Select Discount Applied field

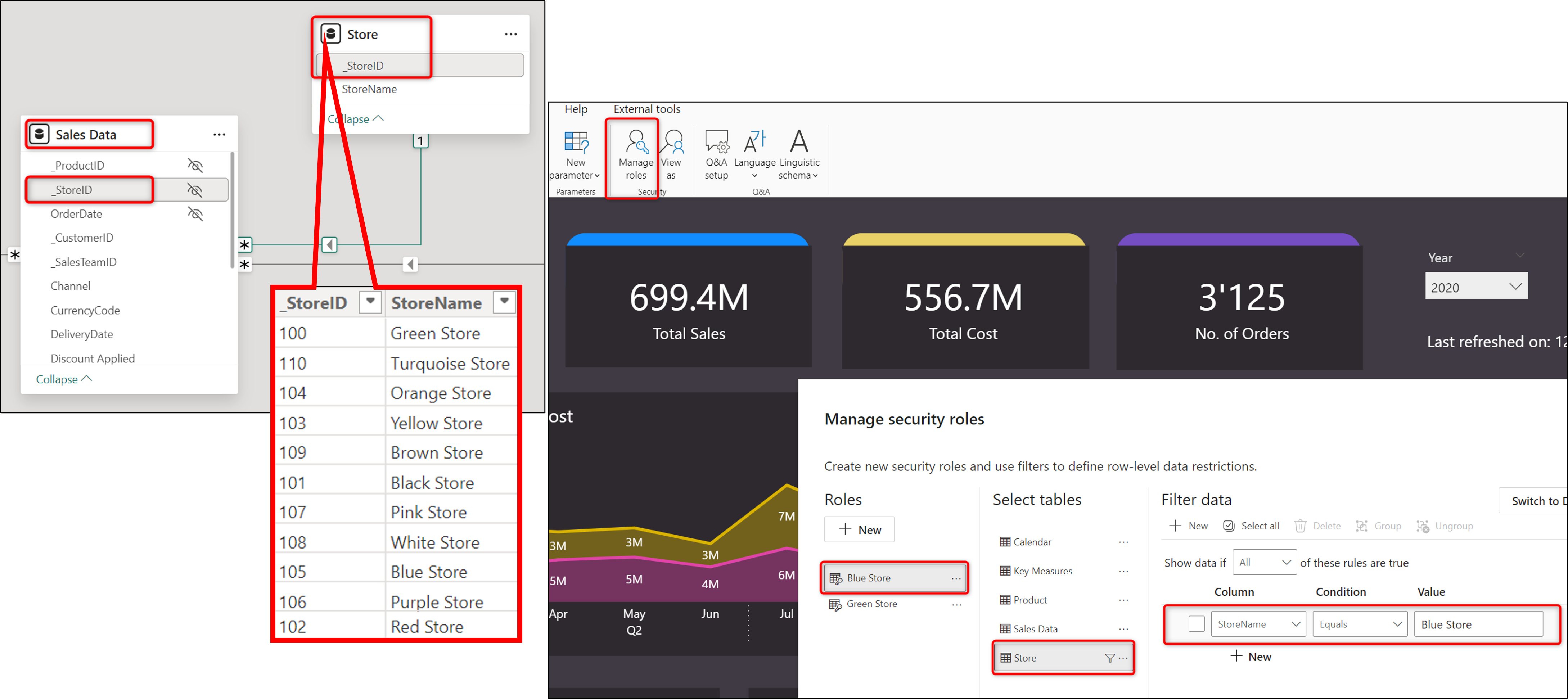pyautogui.click(x=93, y=358)
